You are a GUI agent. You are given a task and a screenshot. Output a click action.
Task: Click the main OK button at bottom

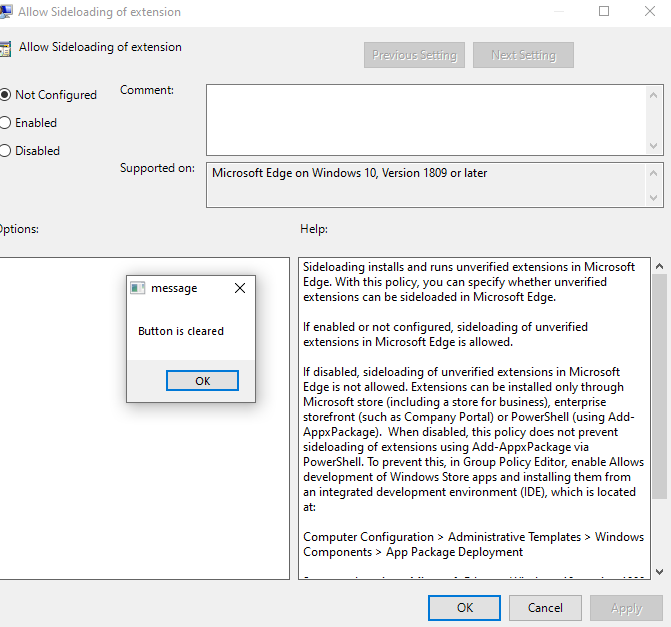point(464,608)
